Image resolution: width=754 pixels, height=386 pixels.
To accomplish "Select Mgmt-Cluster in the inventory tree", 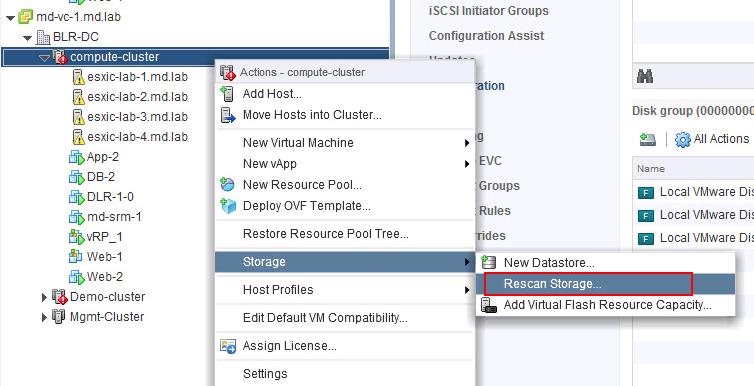I will (x=107, y=317).
